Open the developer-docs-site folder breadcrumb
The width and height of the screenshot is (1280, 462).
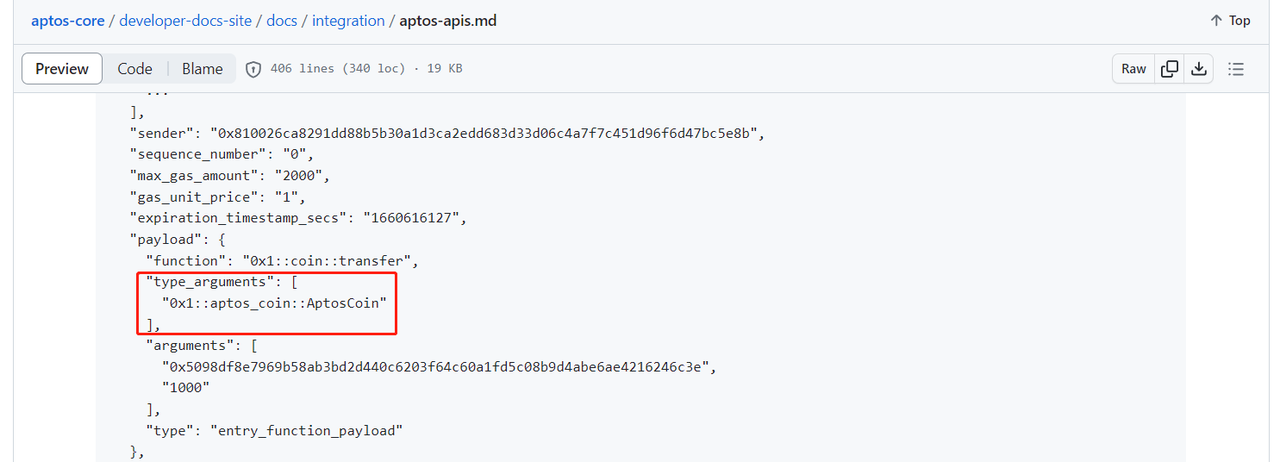(185, 20)
